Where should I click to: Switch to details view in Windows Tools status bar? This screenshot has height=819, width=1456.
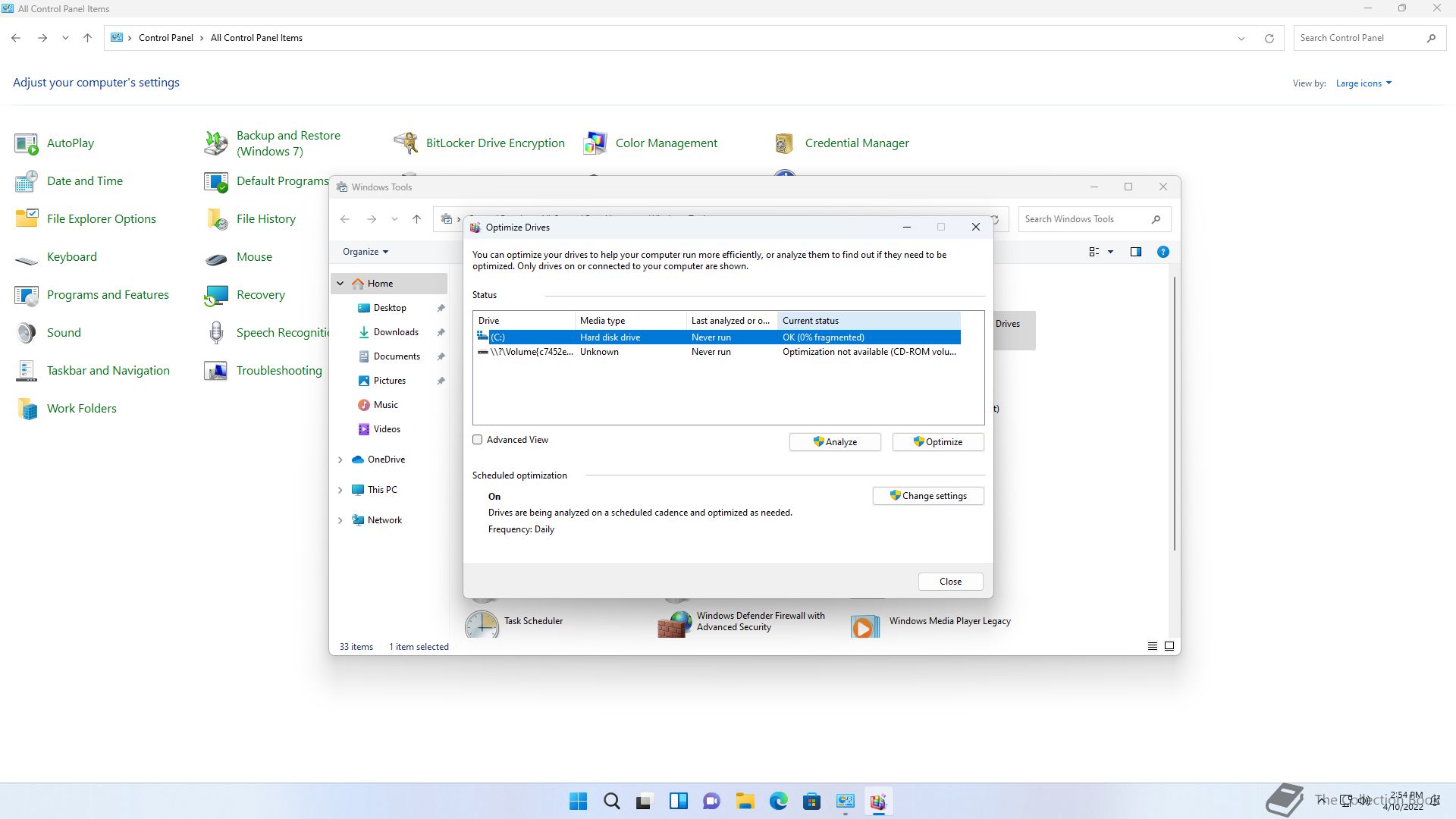[1152, 647]
